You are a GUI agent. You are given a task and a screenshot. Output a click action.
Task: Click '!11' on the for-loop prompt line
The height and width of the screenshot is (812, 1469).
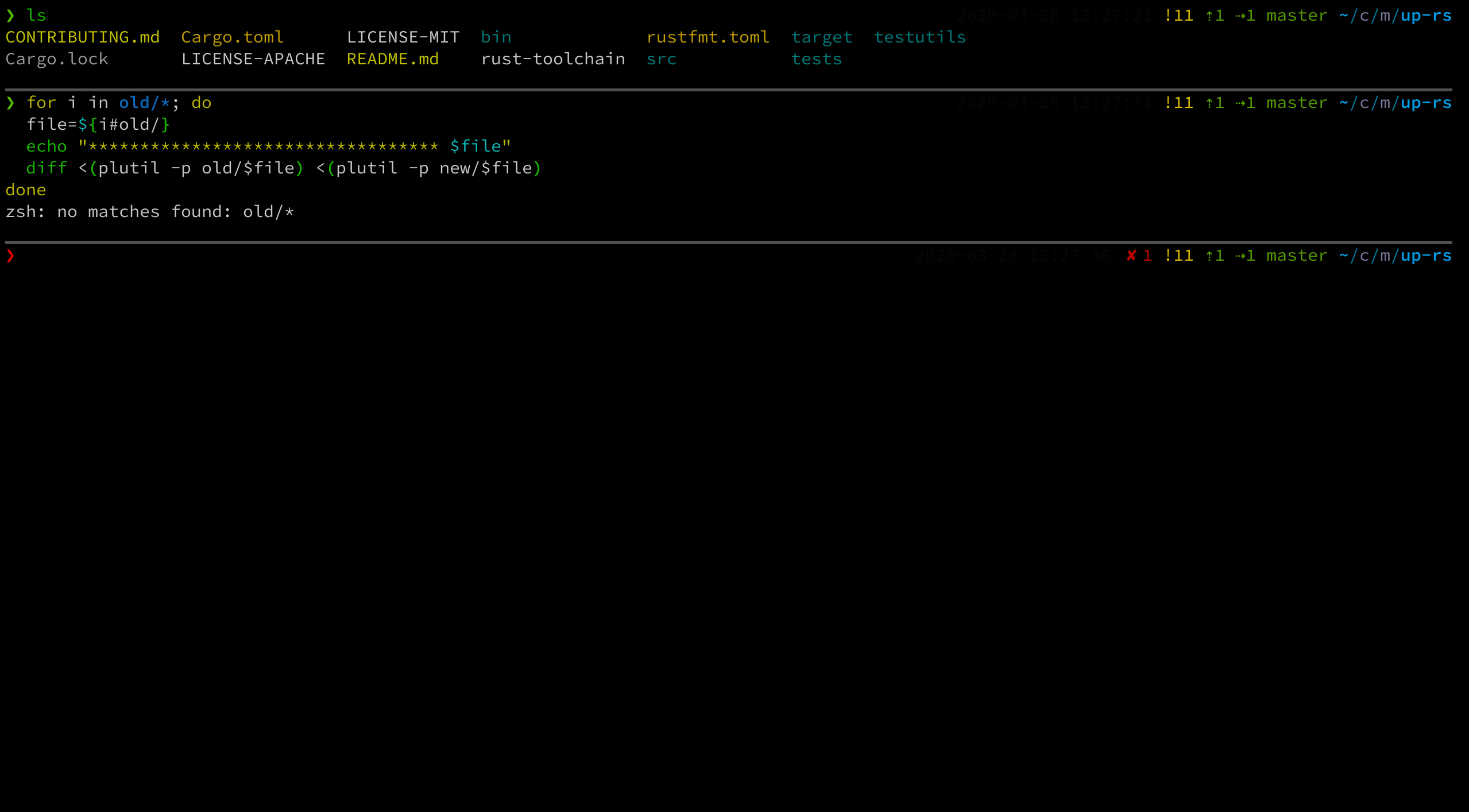1178,103
